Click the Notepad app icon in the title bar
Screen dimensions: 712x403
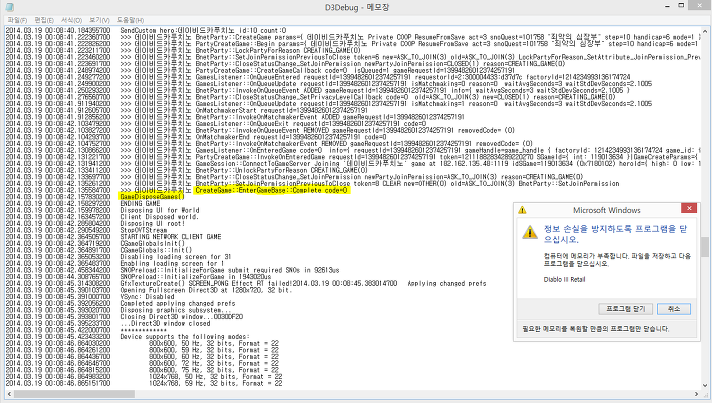point(9,7)
